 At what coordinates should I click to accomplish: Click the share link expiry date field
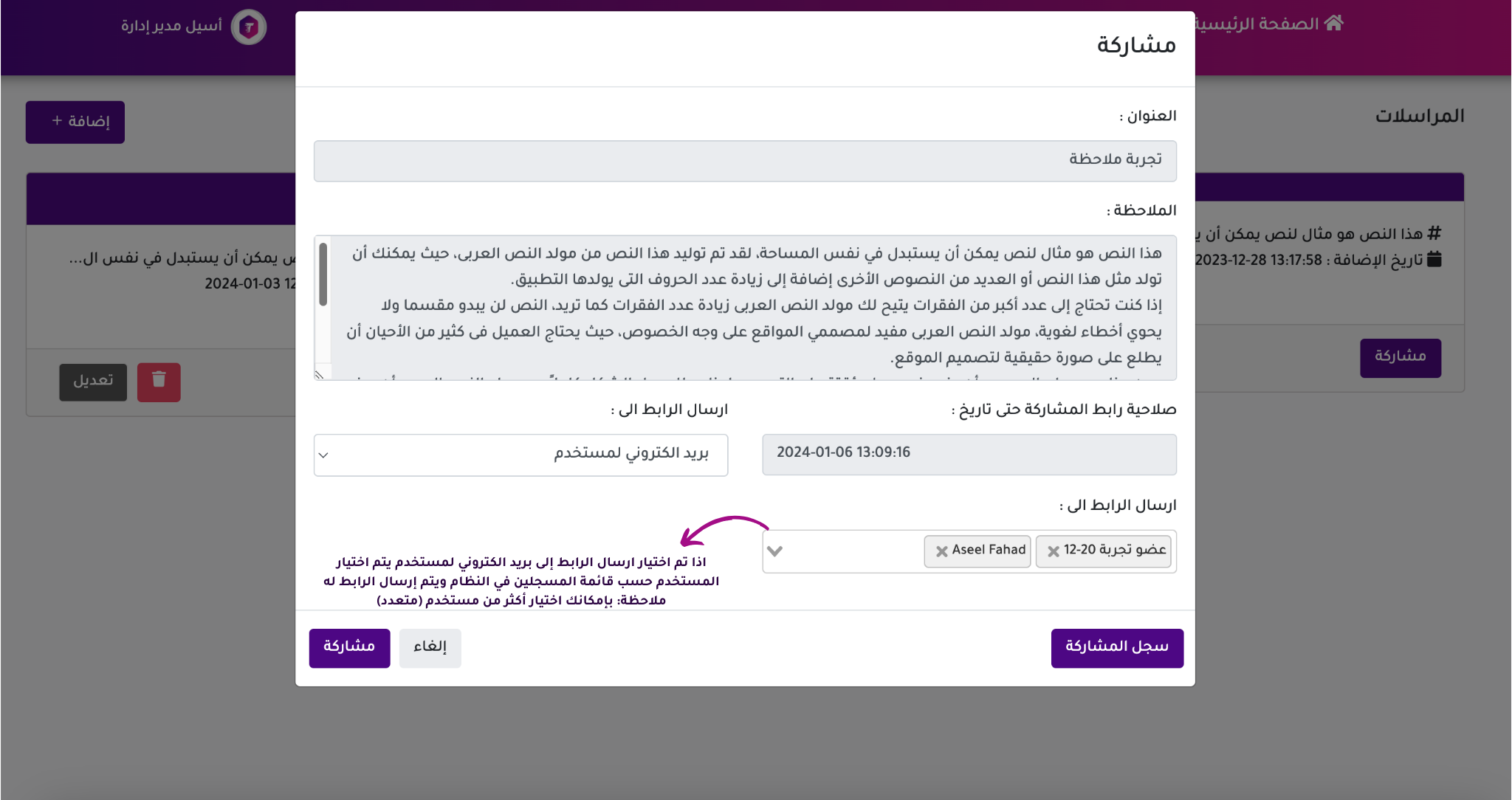tap(969, 454)
